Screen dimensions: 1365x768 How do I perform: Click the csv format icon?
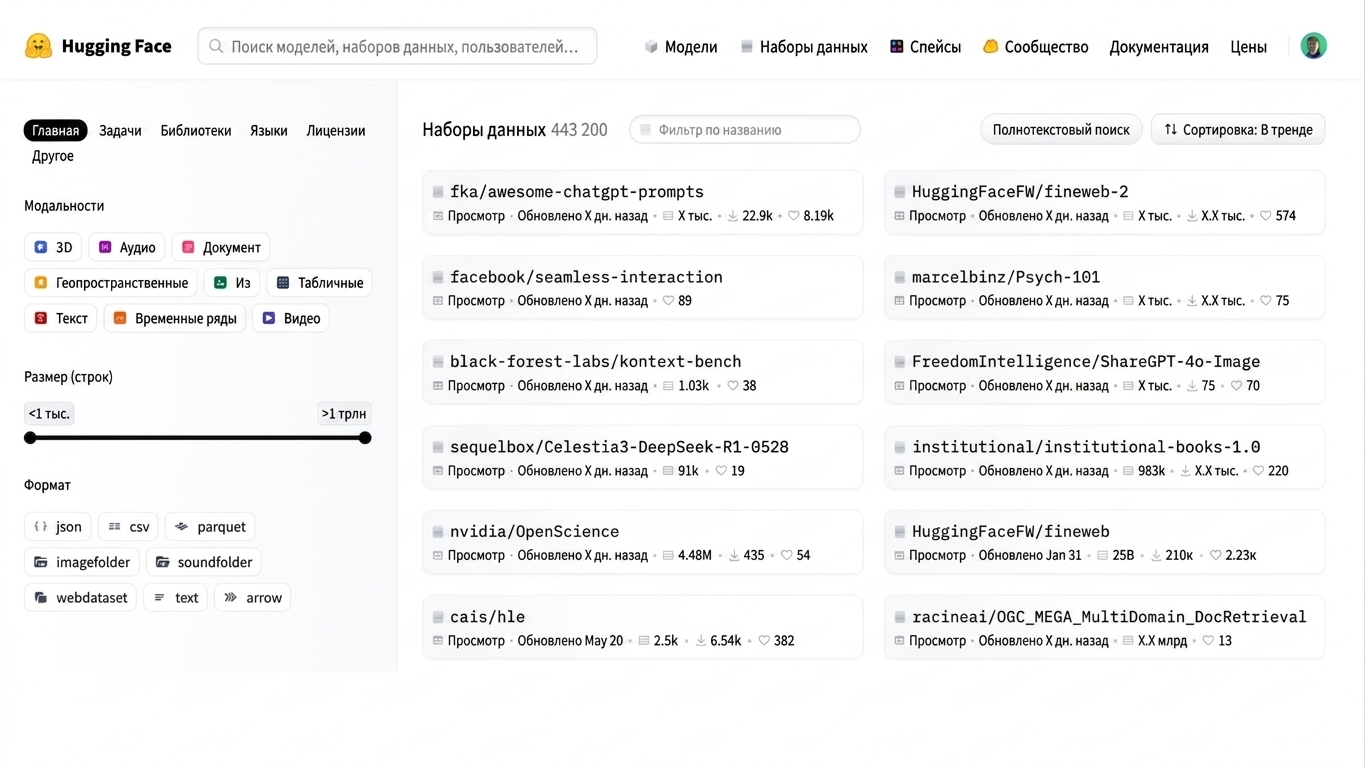pyautogui.click(x=115, y=526)
